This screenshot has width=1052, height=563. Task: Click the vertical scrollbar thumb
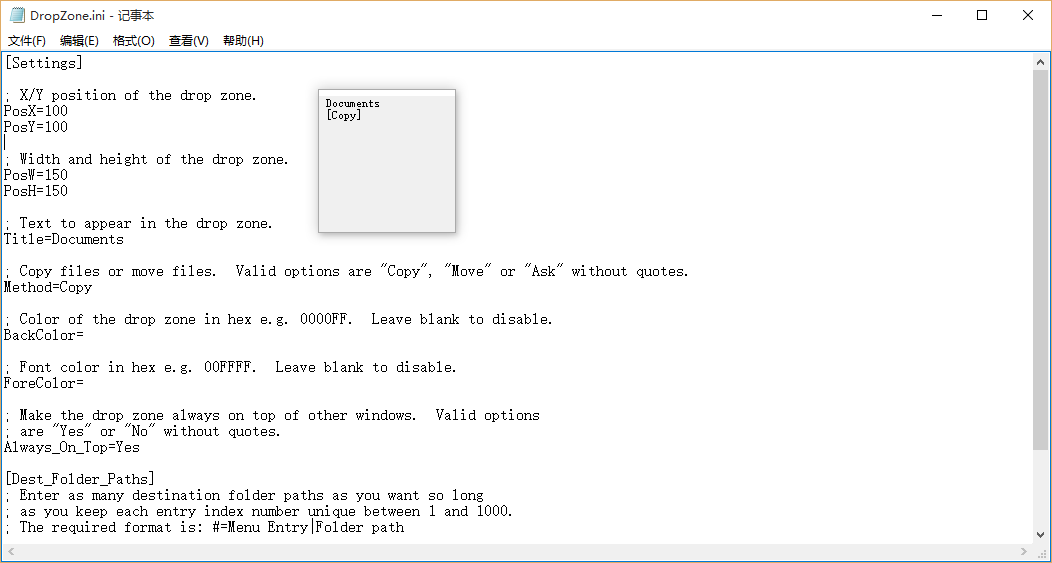[x=1041, y=260]
